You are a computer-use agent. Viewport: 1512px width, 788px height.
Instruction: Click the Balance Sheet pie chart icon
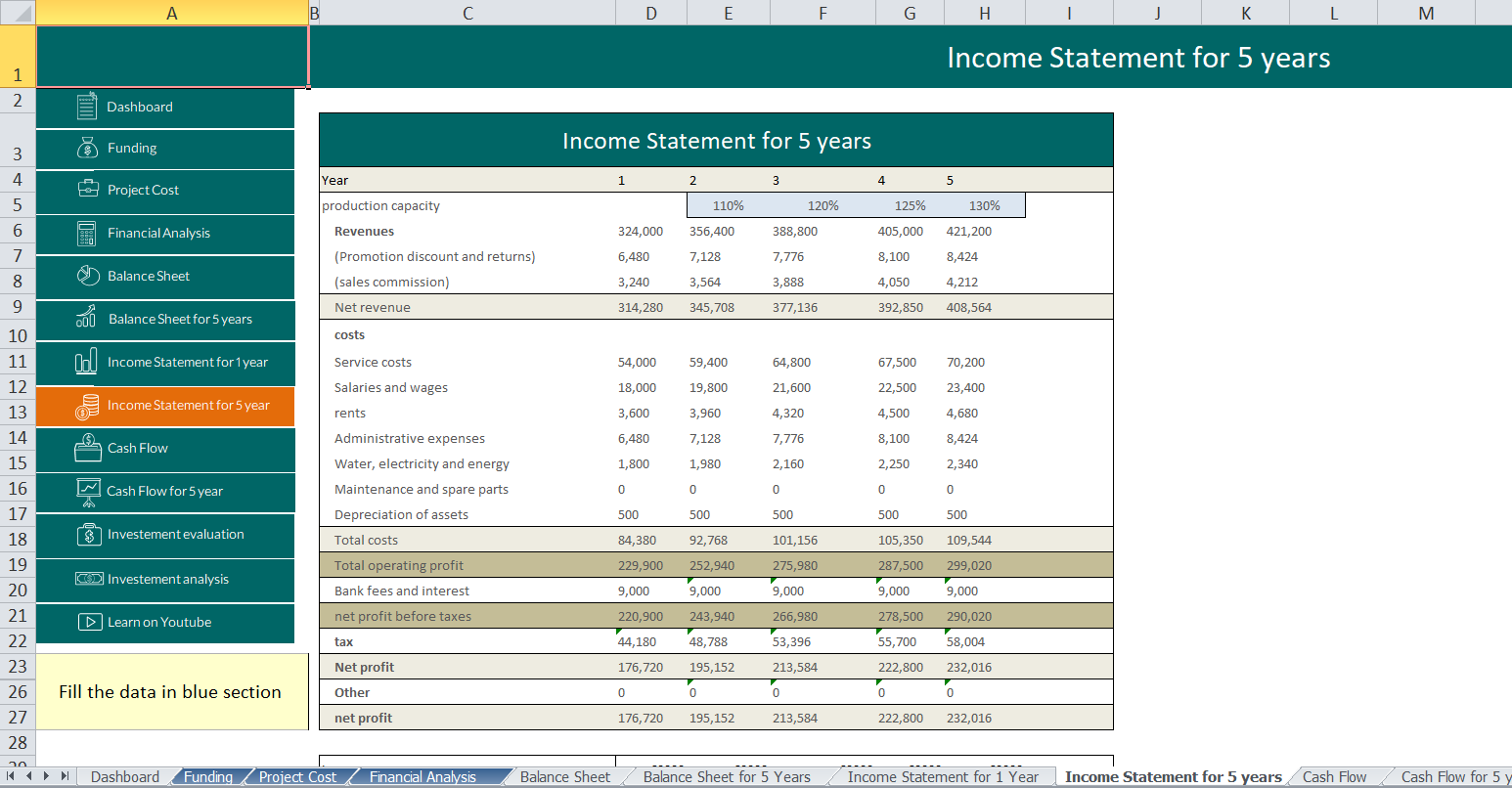click(88, 276)
